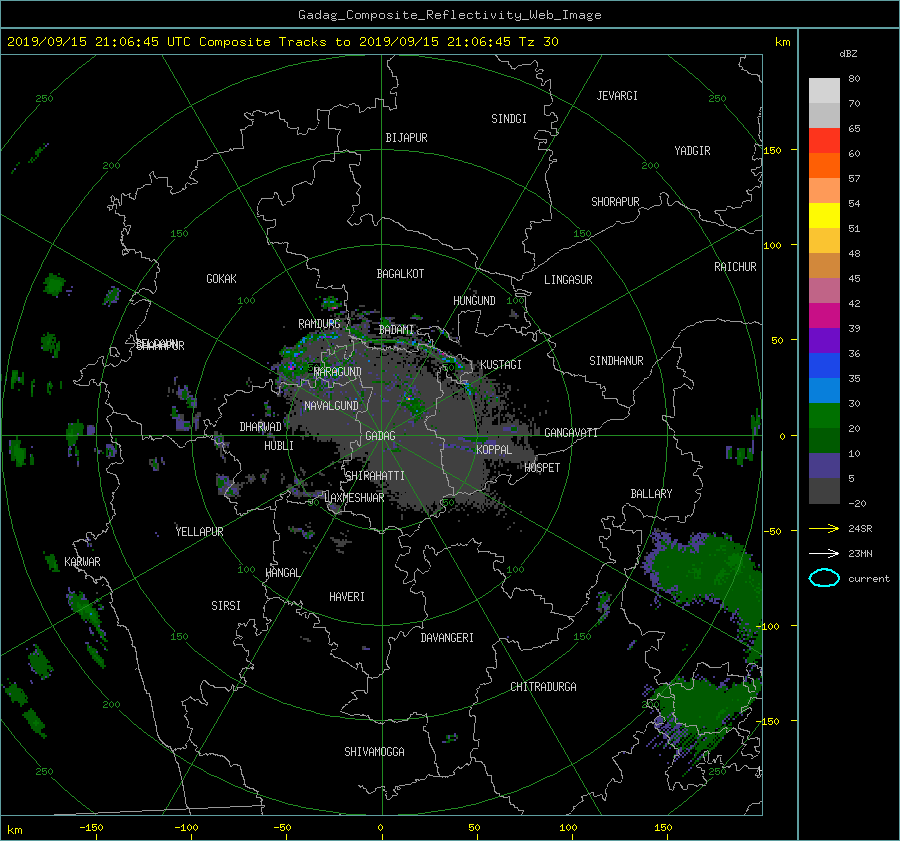Click the CHITRADURGA city label
Screen dimensions: 900x841
point(544,687)
